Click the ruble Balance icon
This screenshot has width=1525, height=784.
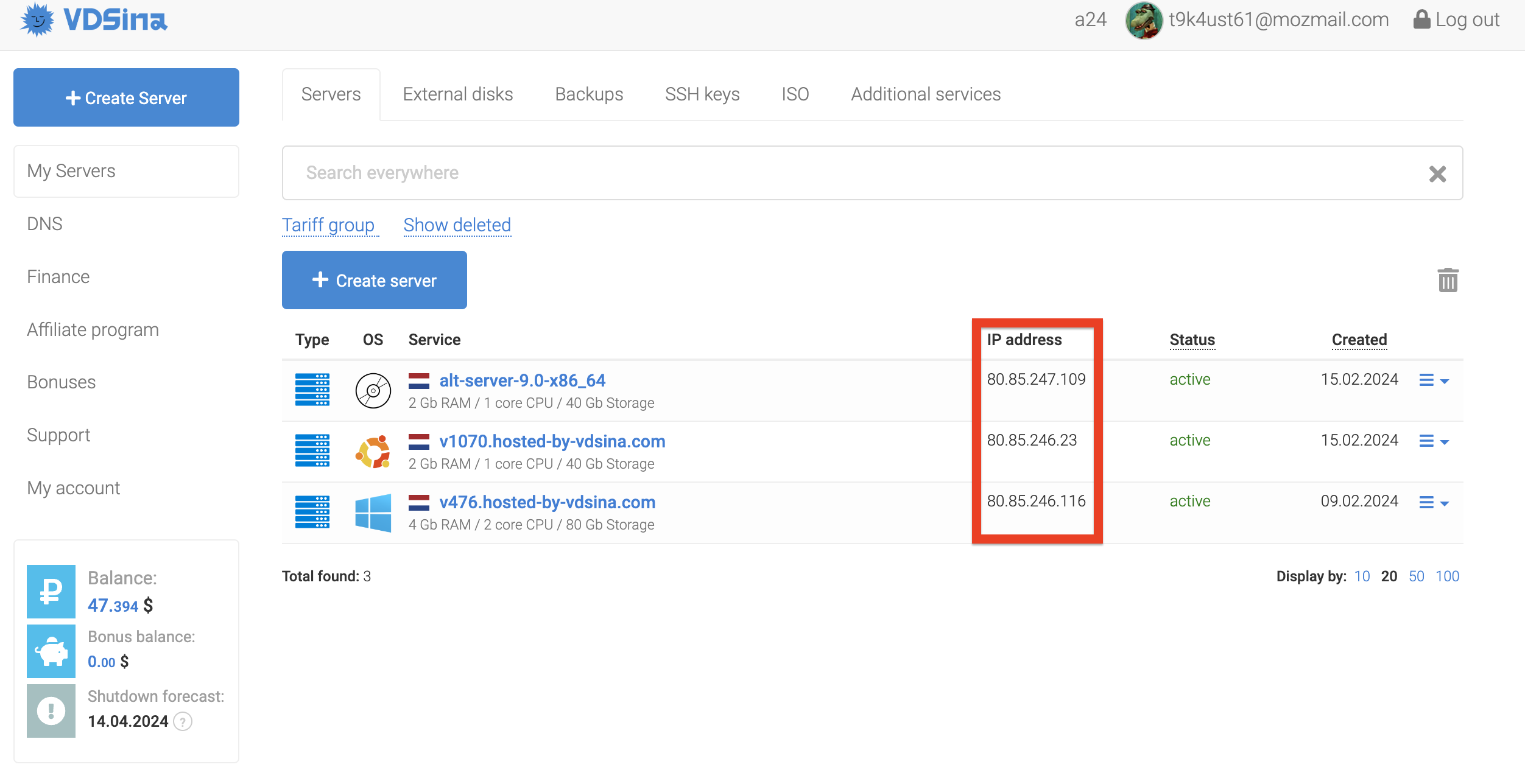[x=51, y=591]
